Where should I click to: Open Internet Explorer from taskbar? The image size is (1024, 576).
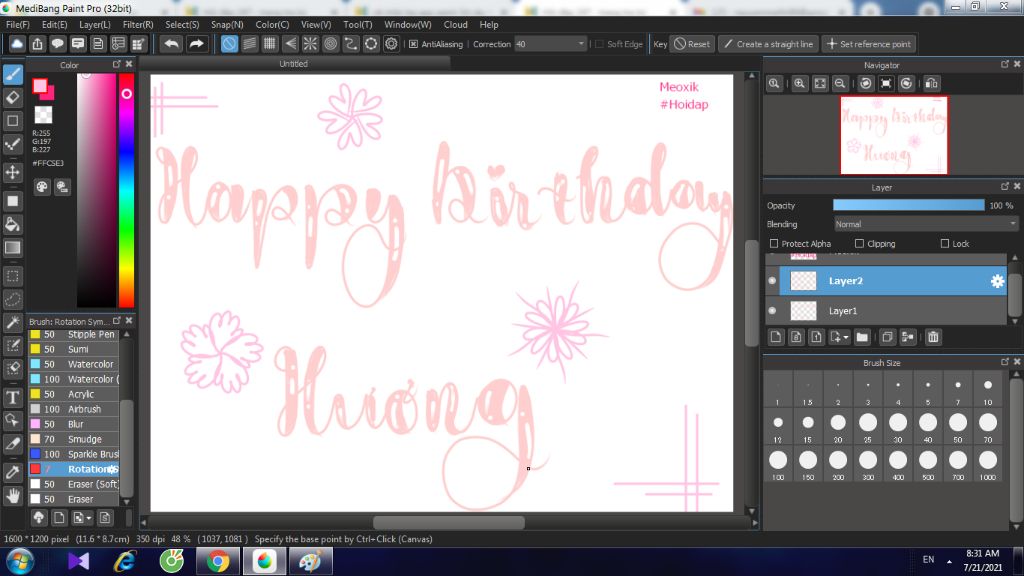(124, 561)
